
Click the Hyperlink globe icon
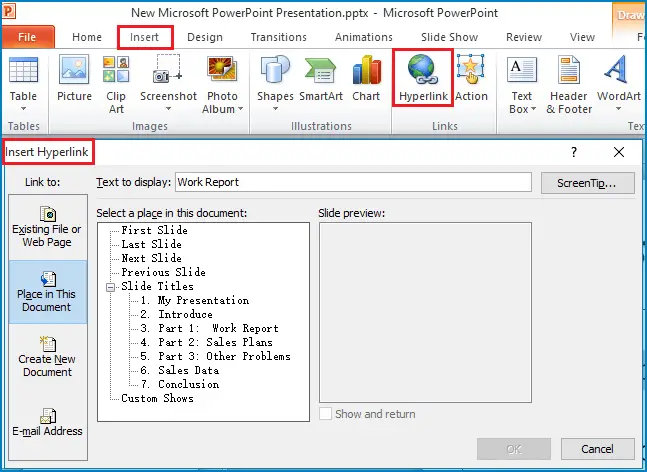423,69
